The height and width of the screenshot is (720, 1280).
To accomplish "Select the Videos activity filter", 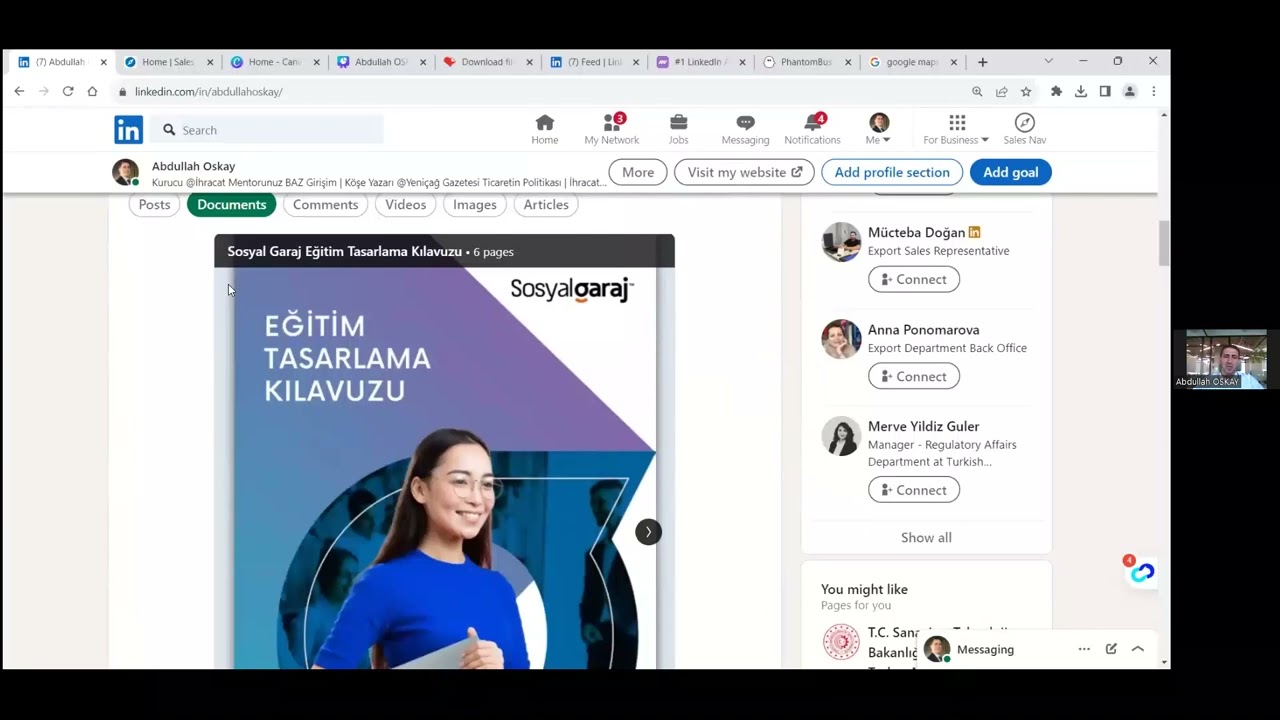I will coord(405,204).
